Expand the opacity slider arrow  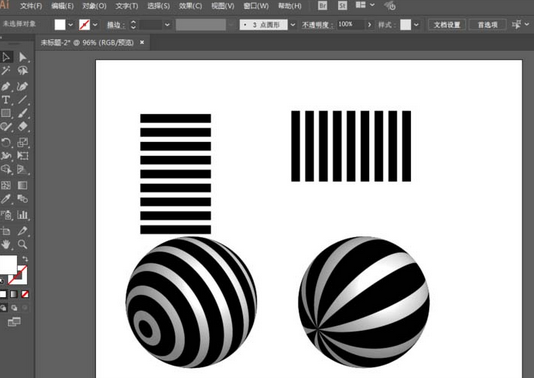[x=370, y=25]
